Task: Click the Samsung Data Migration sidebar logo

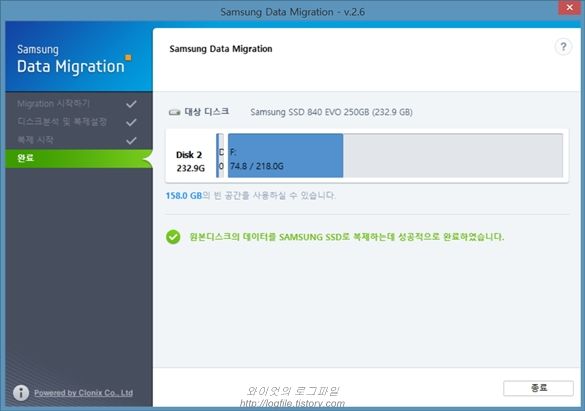Action: click(74, 60)
